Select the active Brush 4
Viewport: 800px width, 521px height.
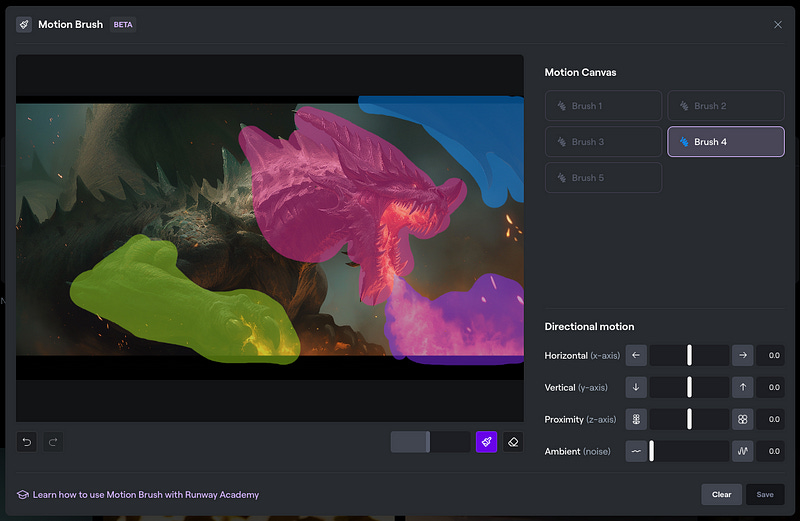pyautogui.click(x=726, y=142)
